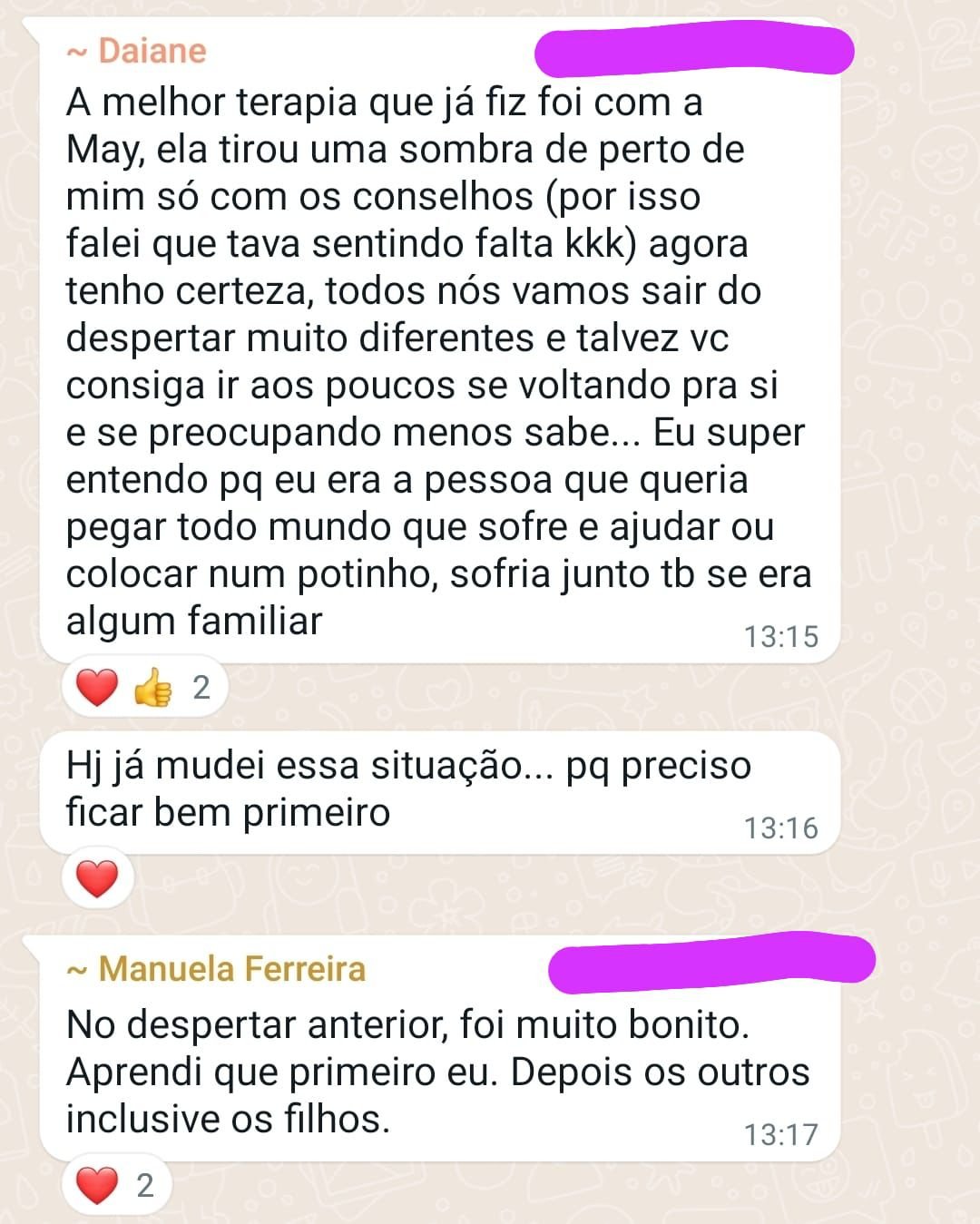Tap the 13:15 timestamp
Image resolution: width=980 pixels, height=1224 pixels.
[780, 637]
